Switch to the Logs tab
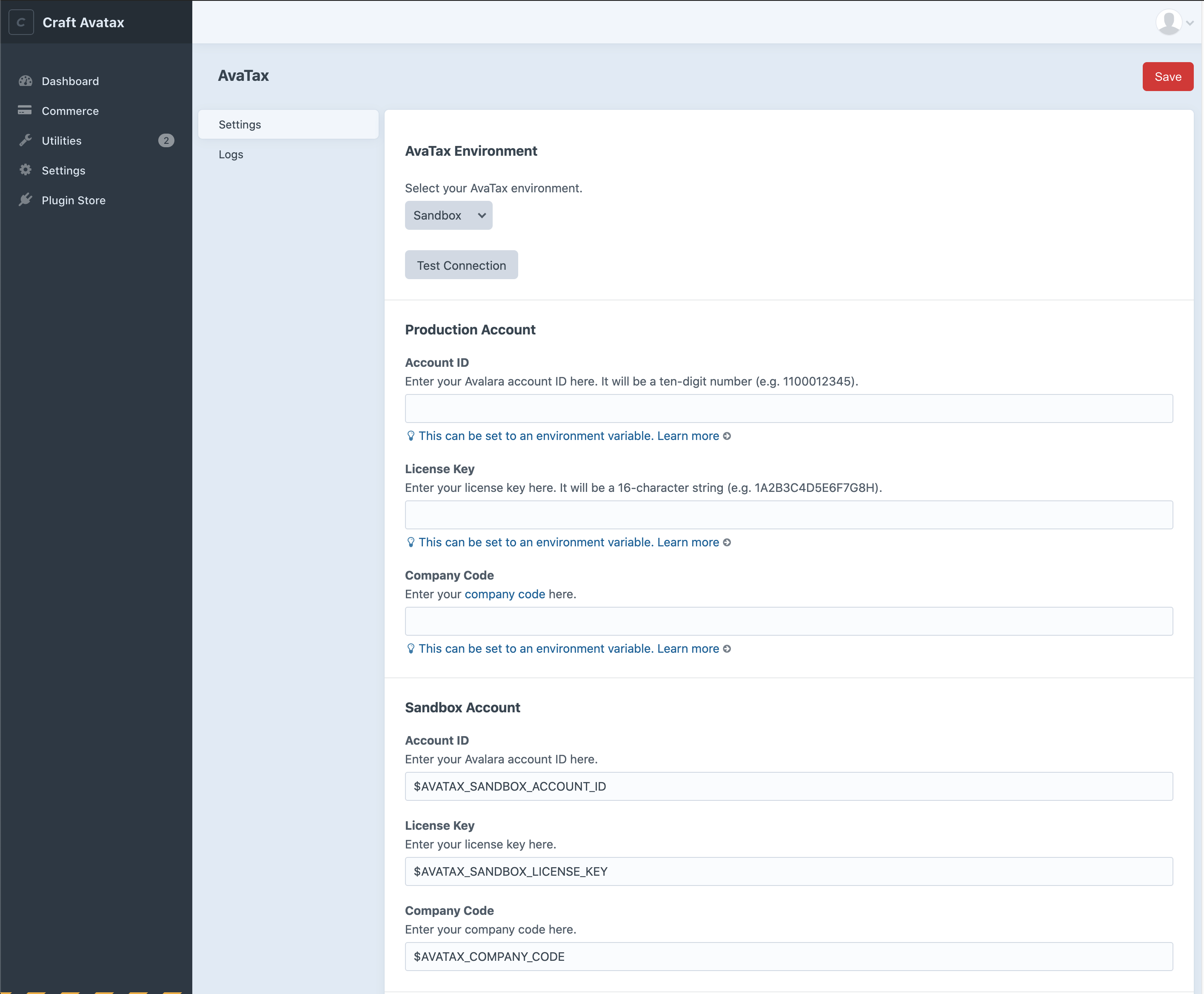 (x=231, y=154)
